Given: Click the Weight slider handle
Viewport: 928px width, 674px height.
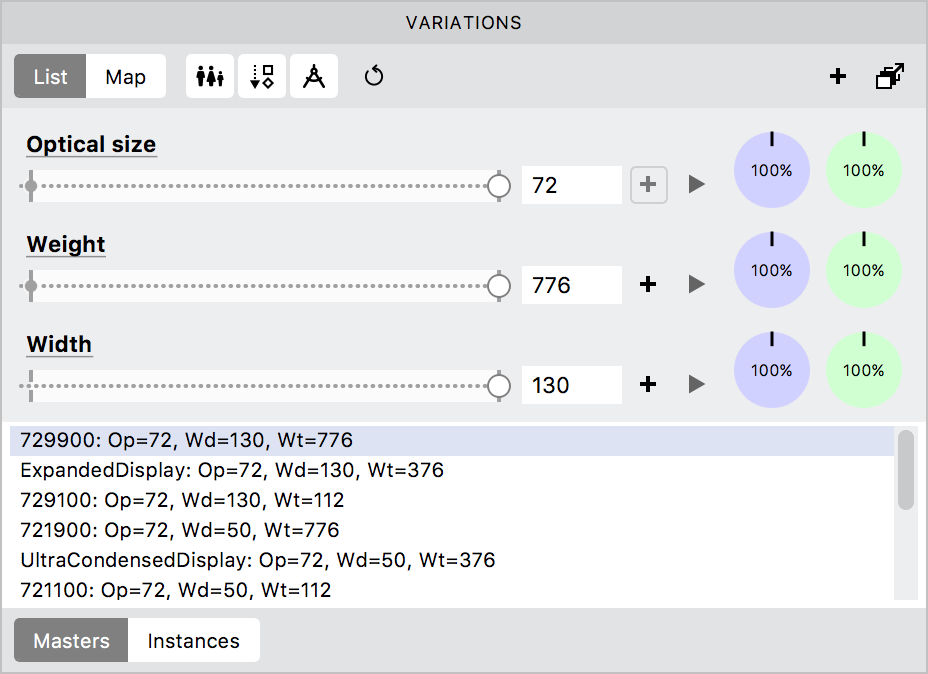Looking at the screenshot, I should coord(499,286).
